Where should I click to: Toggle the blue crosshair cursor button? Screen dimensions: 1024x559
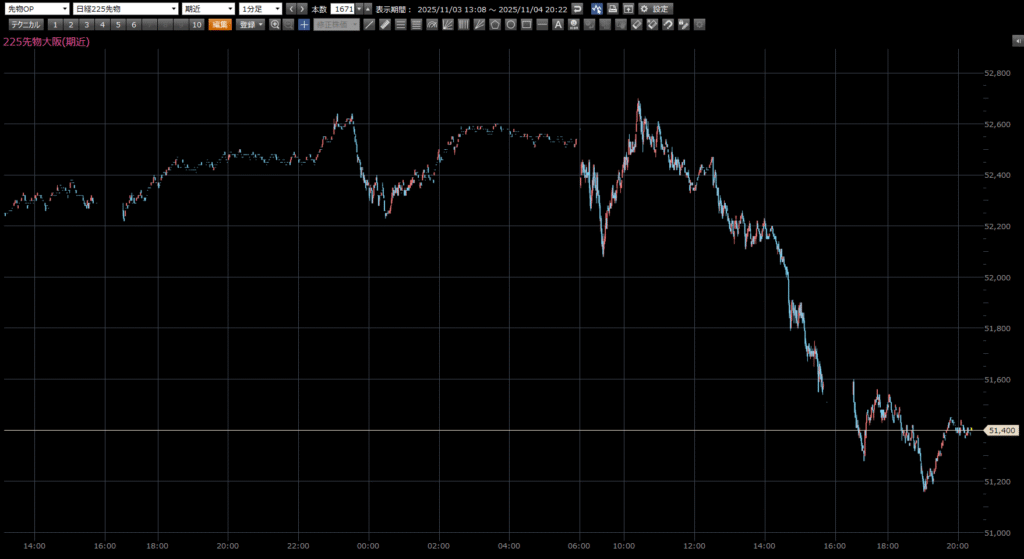click(303, 24)
